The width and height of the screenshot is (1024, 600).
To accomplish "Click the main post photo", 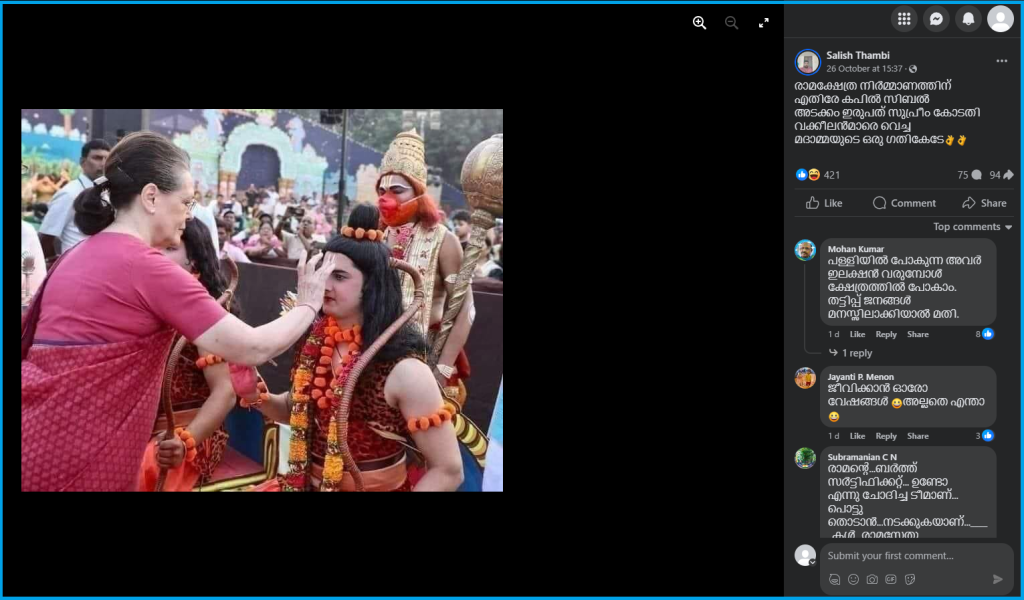I will coord(262,300).
